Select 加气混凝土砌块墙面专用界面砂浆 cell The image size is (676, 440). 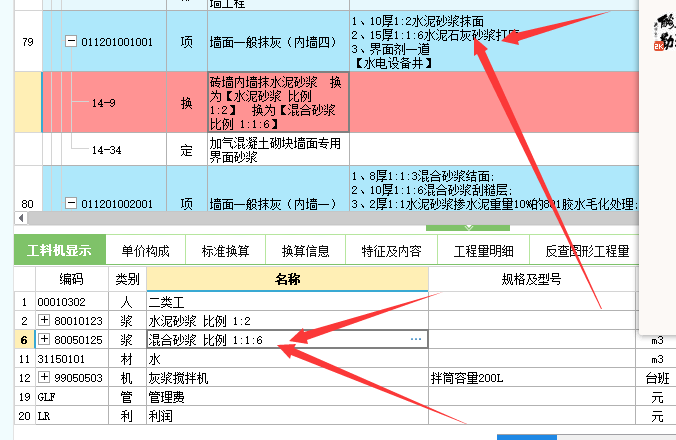[x=278, y=149]
